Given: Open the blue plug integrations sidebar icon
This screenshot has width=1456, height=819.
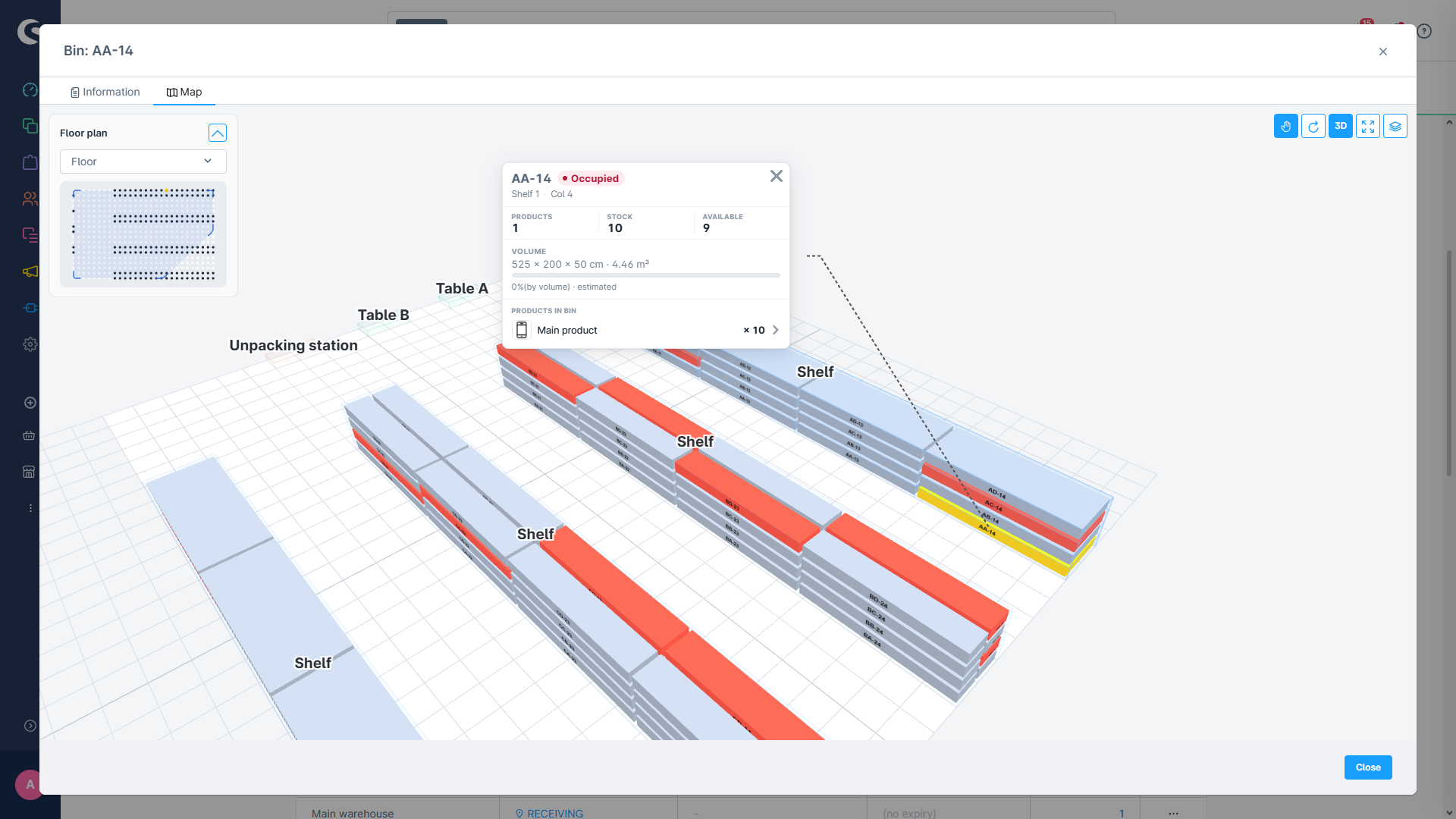Looking at the screenshot, I should coord(30,308).
